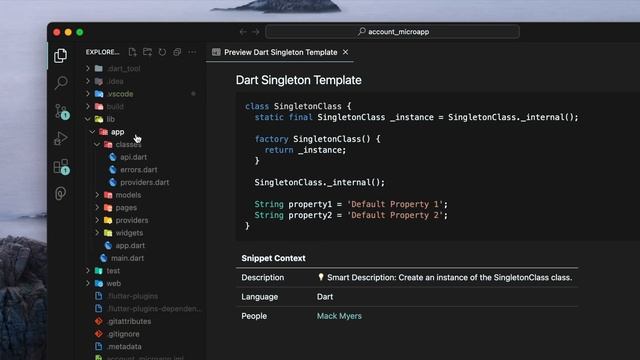
Task: Click the Description row label
Action: coord(262,278)
